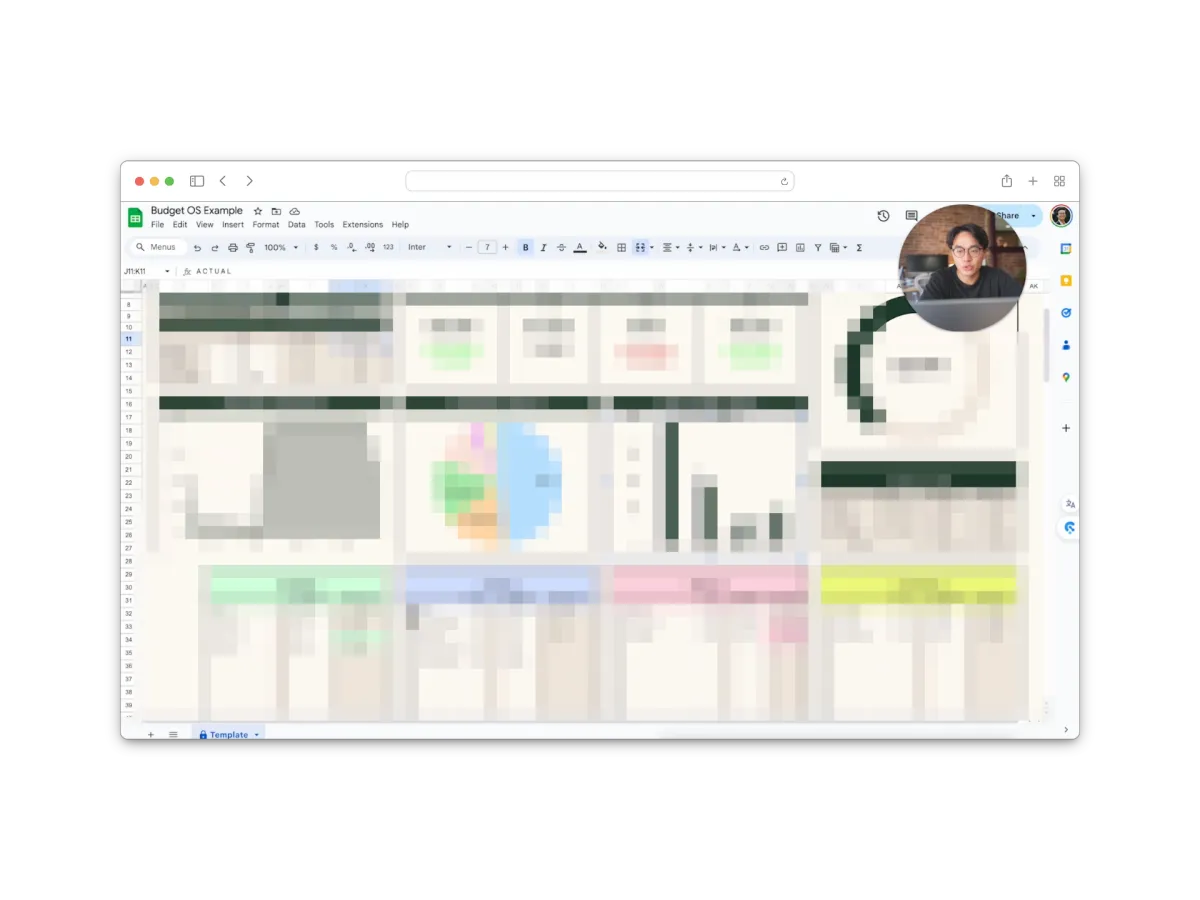This screenshot has width=1200, height=900.
Task: Open Template sheet tab menu arrow
Action: click(256, 735)
